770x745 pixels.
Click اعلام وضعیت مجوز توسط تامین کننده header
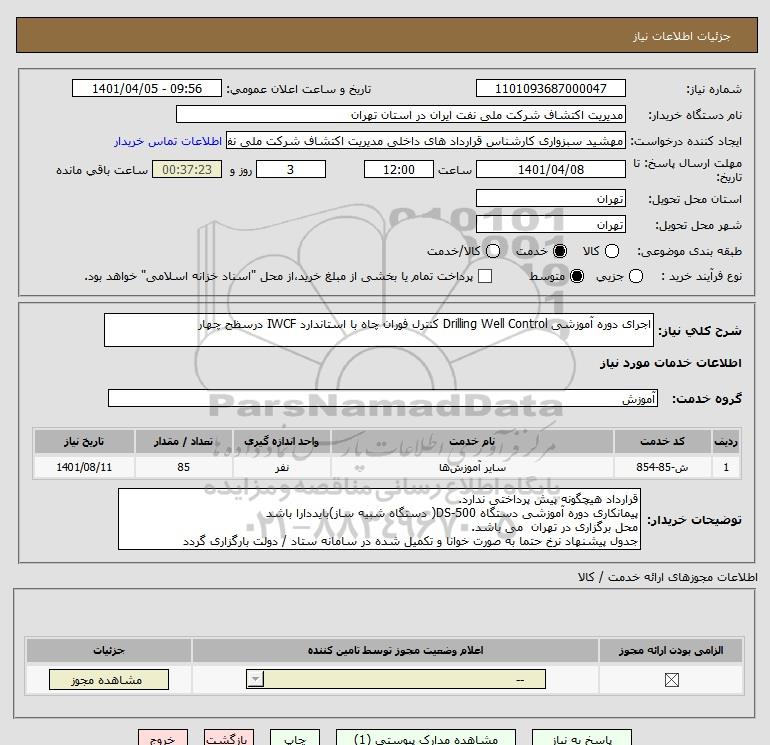pos(395,650)
